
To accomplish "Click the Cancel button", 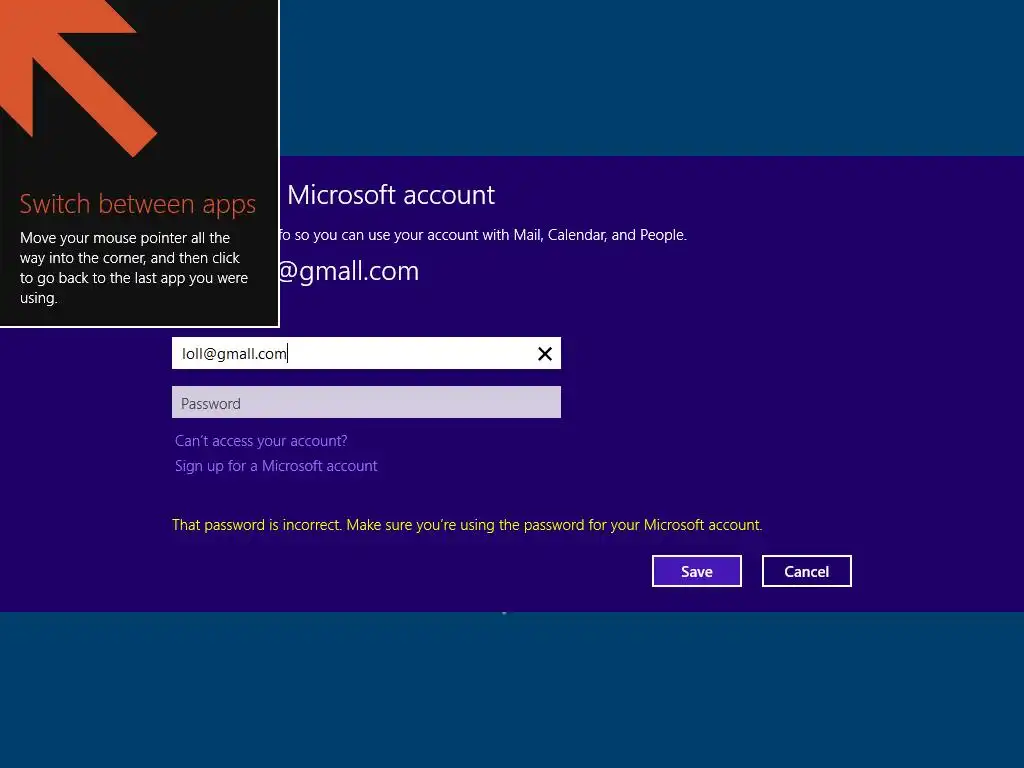I will click(x=807, y=571).
